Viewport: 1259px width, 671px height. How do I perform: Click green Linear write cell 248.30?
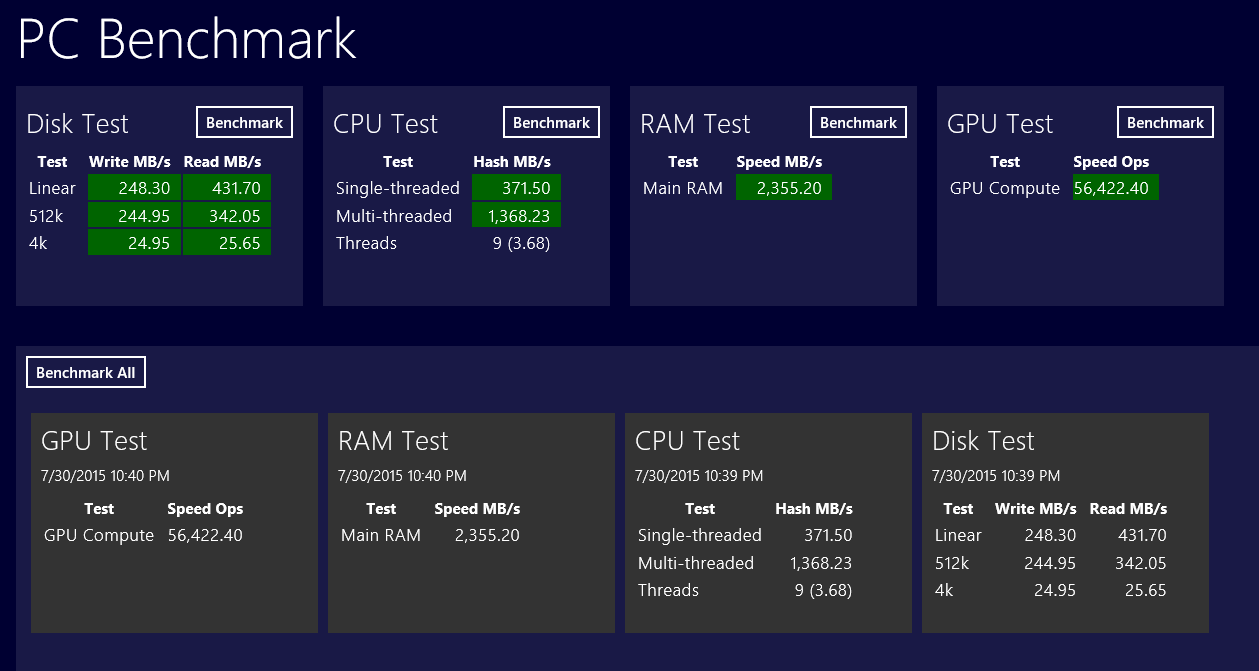[134, 188]
